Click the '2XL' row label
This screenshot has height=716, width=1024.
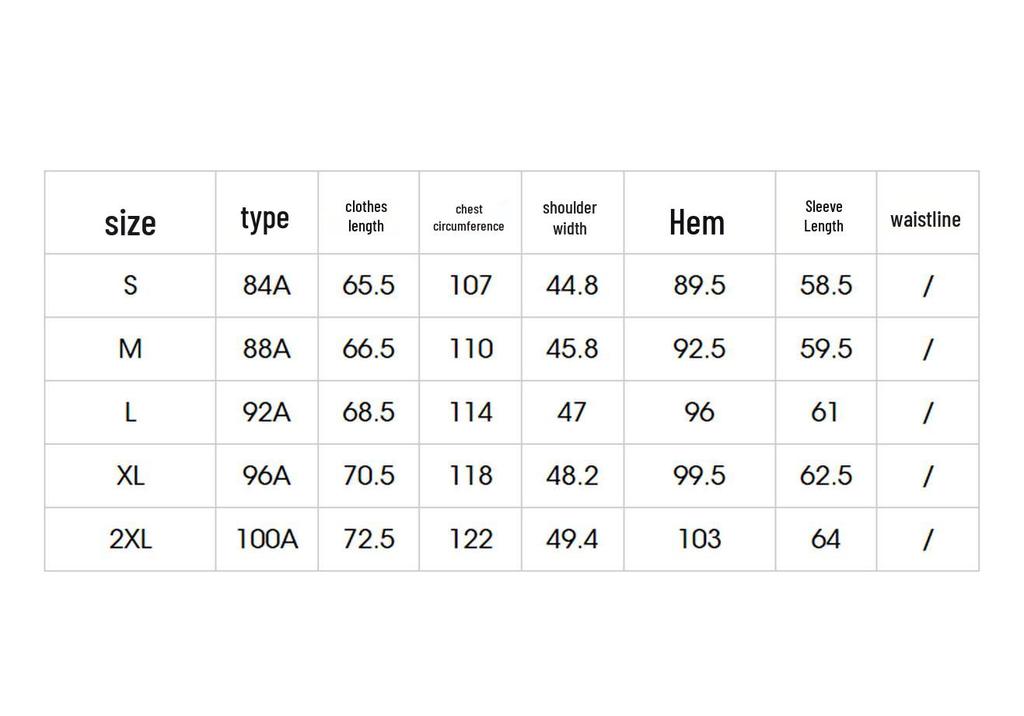click(130, 539)
